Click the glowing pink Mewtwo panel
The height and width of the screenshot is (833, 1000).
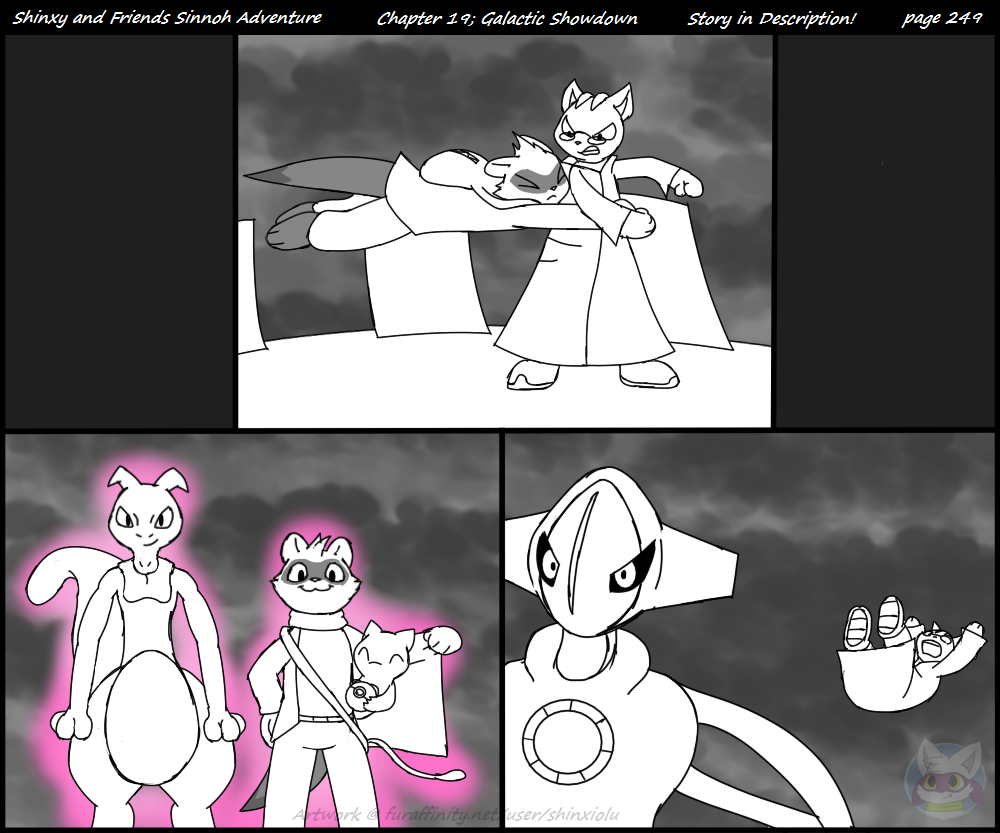(252, 631)
